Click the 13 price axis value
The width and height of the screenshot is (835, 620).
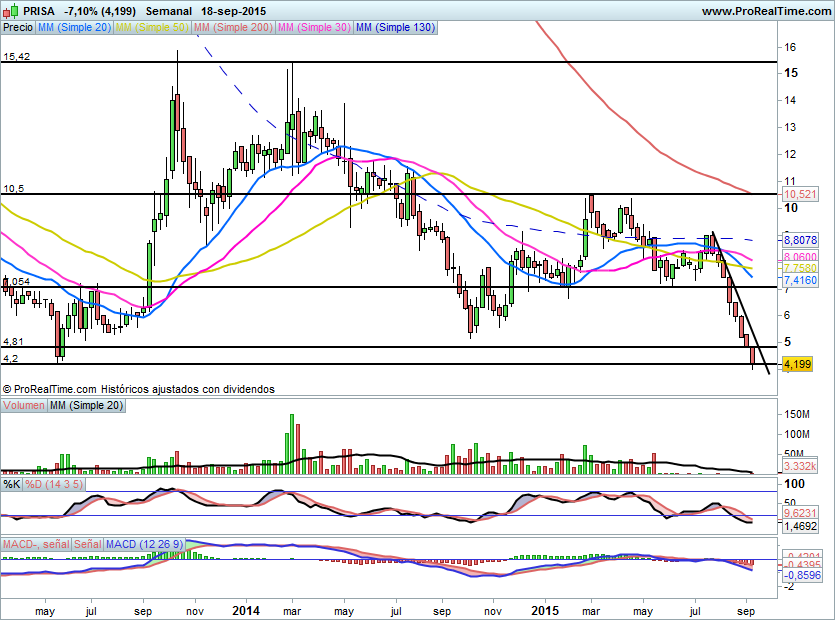[x=790, y=127]
